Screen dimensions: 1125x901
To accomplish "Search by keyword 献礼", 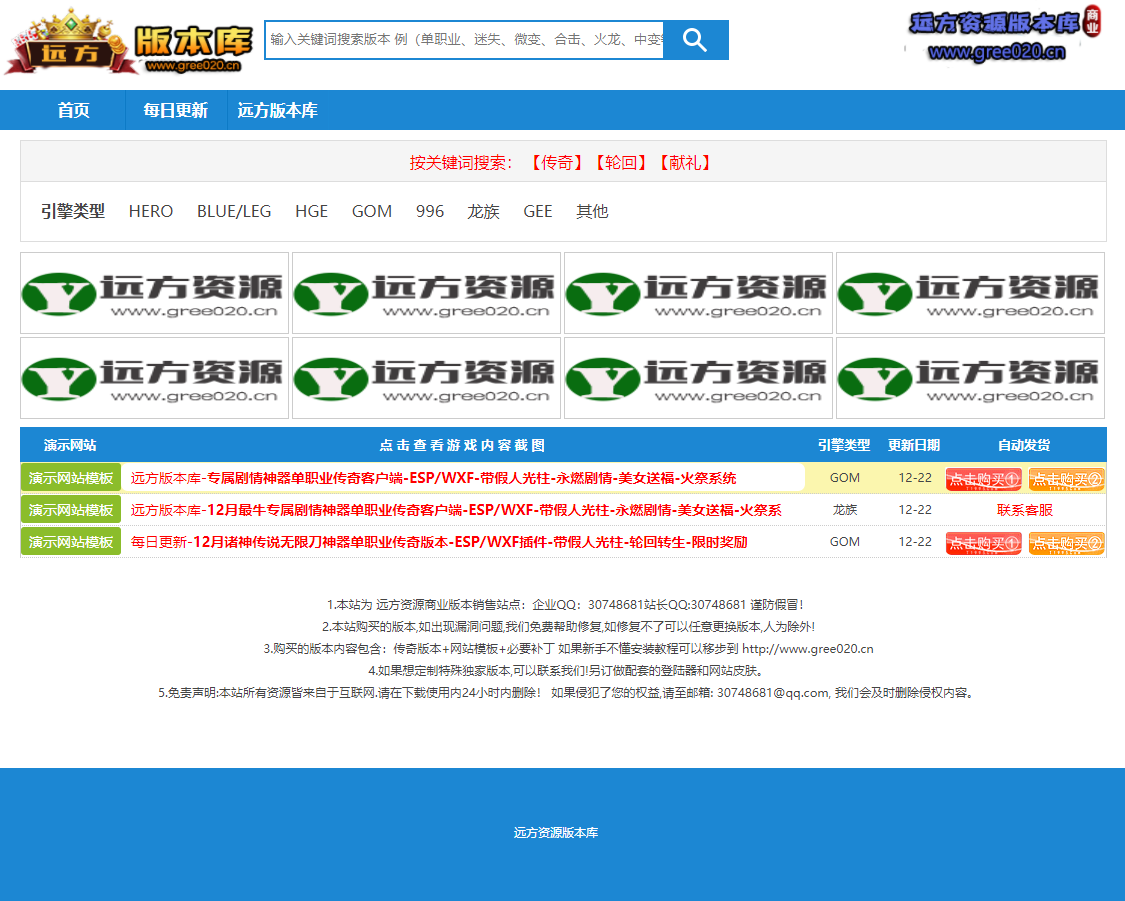I will tap(684, 163).
